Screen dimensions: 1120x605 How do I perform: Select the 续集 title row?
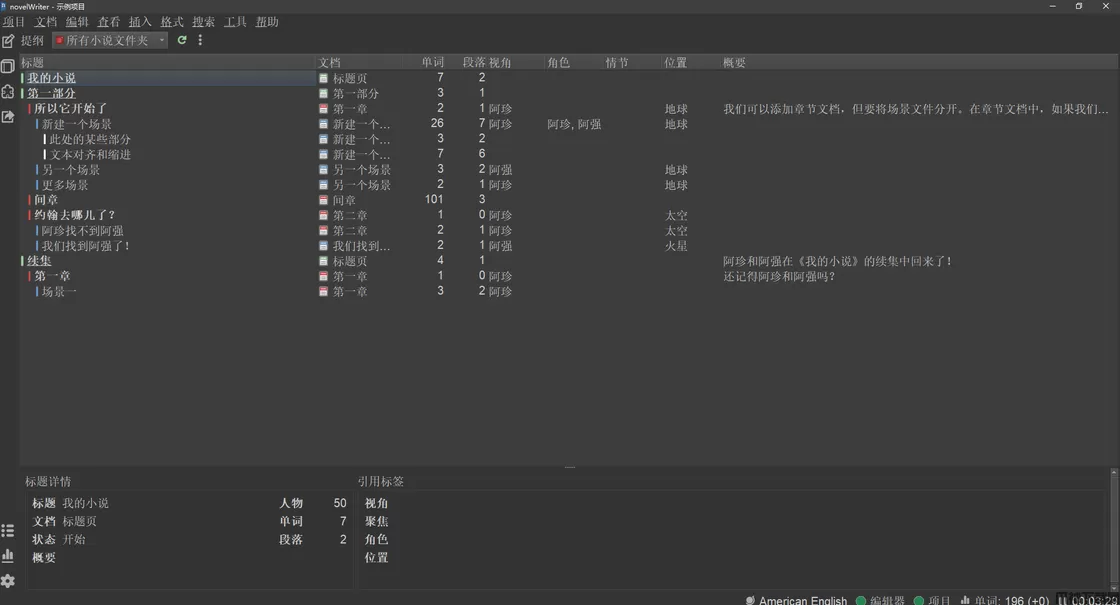(39, 261)
